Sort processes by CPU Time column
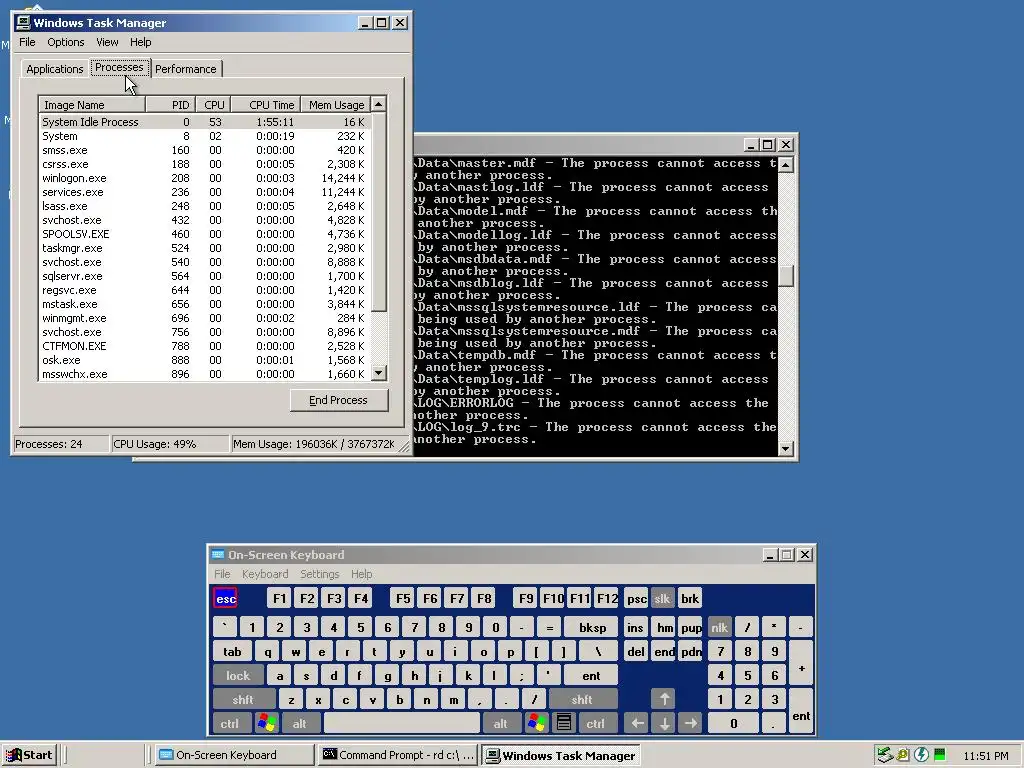This screenshot has height=768, width=1024. 265,104
